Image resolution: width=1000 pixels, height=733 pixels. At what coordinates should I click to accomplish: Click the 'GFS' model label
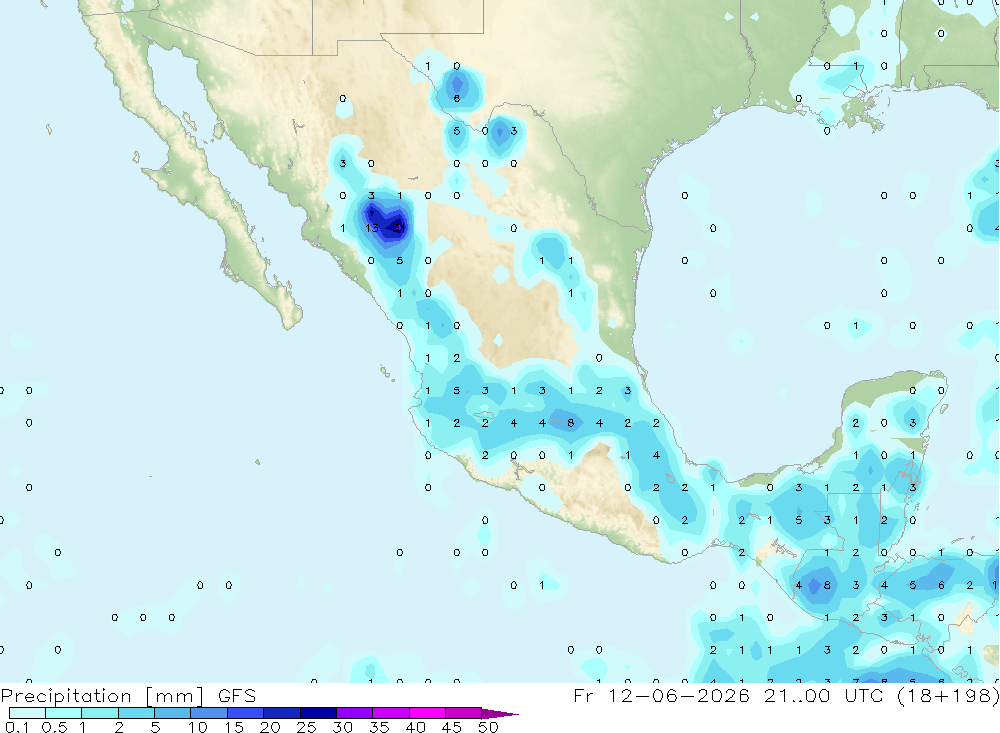coord(237,695)
